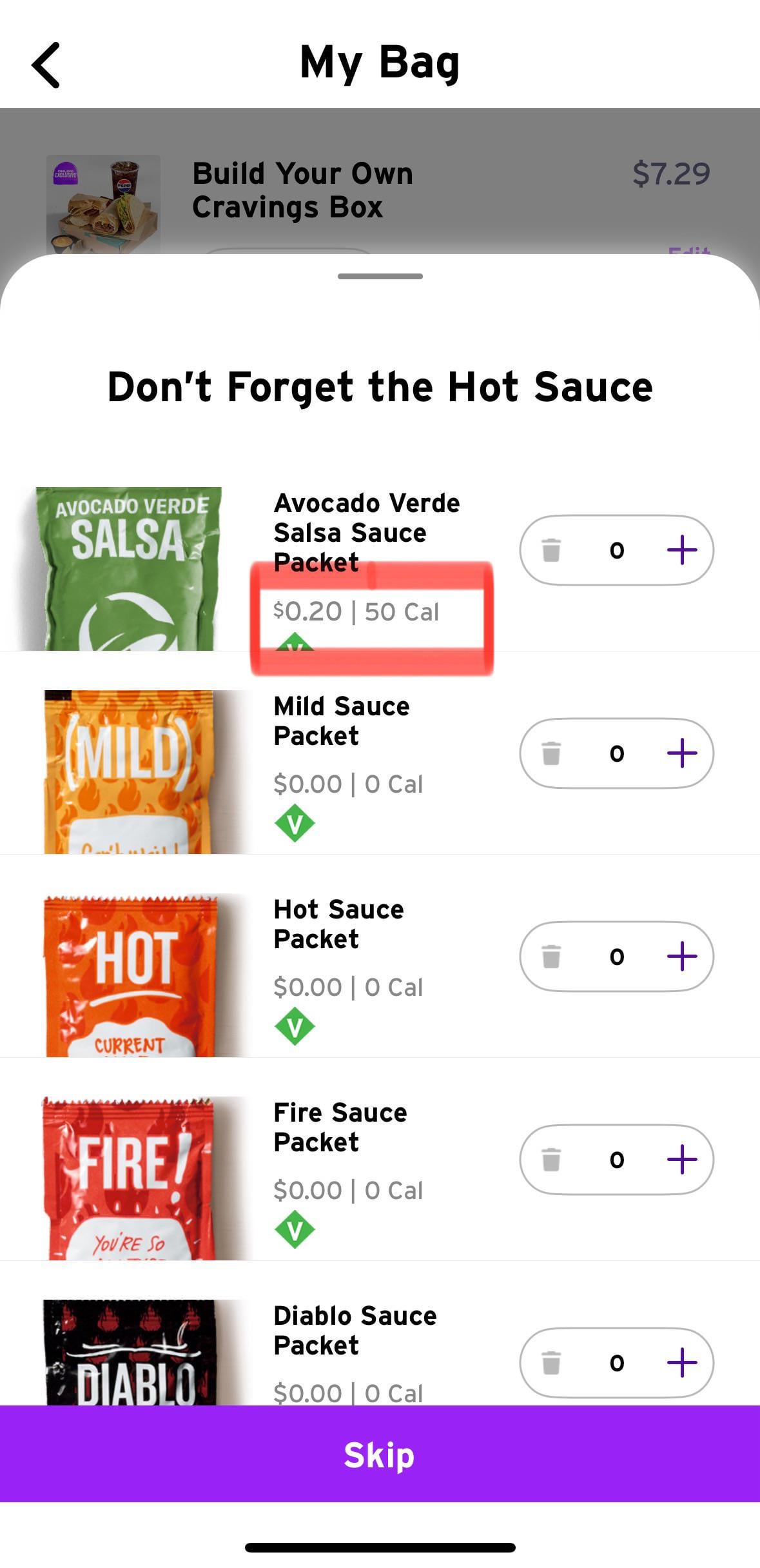Tap the vegetarian badge under Mild Sauce
The height and width of the screenshot is (1568, 760).
pyautogui.click(x=295, y=824)
